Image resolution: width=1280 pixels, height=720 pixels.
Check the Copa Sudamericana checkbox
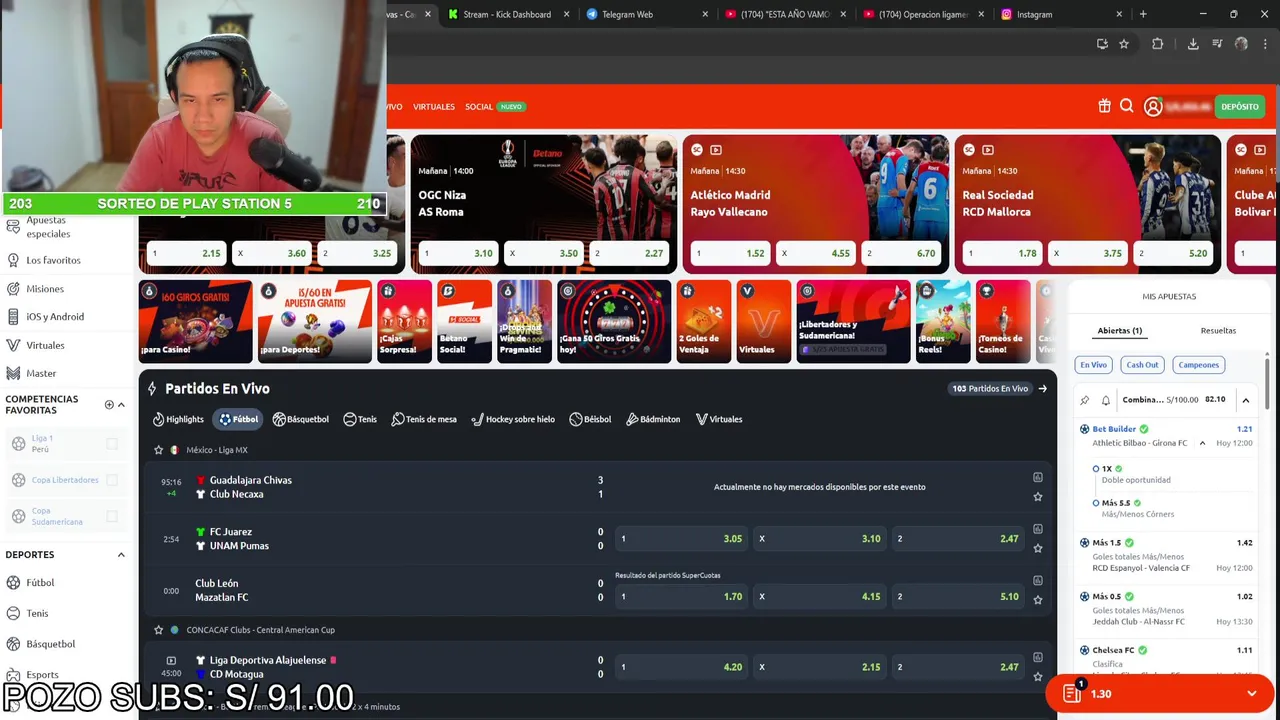(112, 516)
